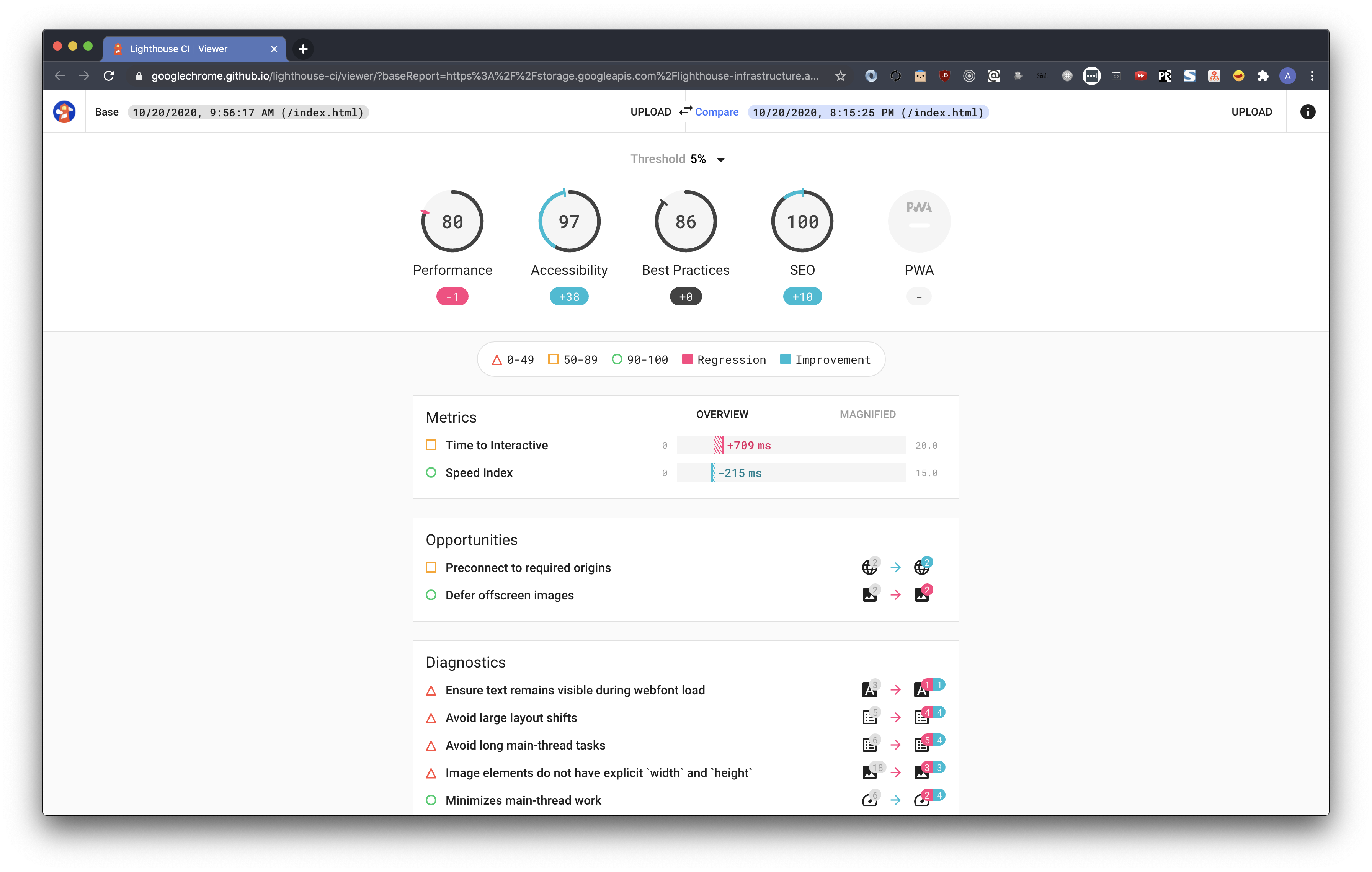Viewport: 1372px width, 872px height.
Task: Click the Compare label link
Action: tap(716, 112)
